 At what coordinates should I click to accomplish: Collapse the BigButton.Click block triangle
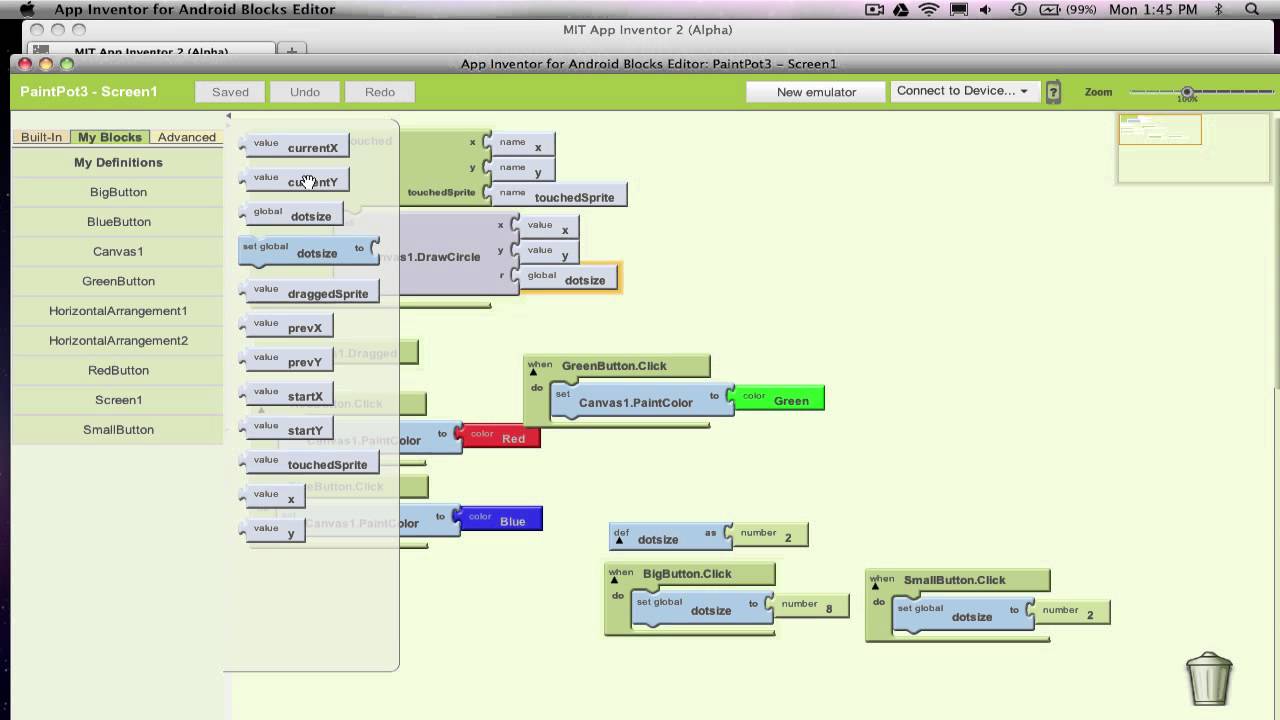point(614,582)
